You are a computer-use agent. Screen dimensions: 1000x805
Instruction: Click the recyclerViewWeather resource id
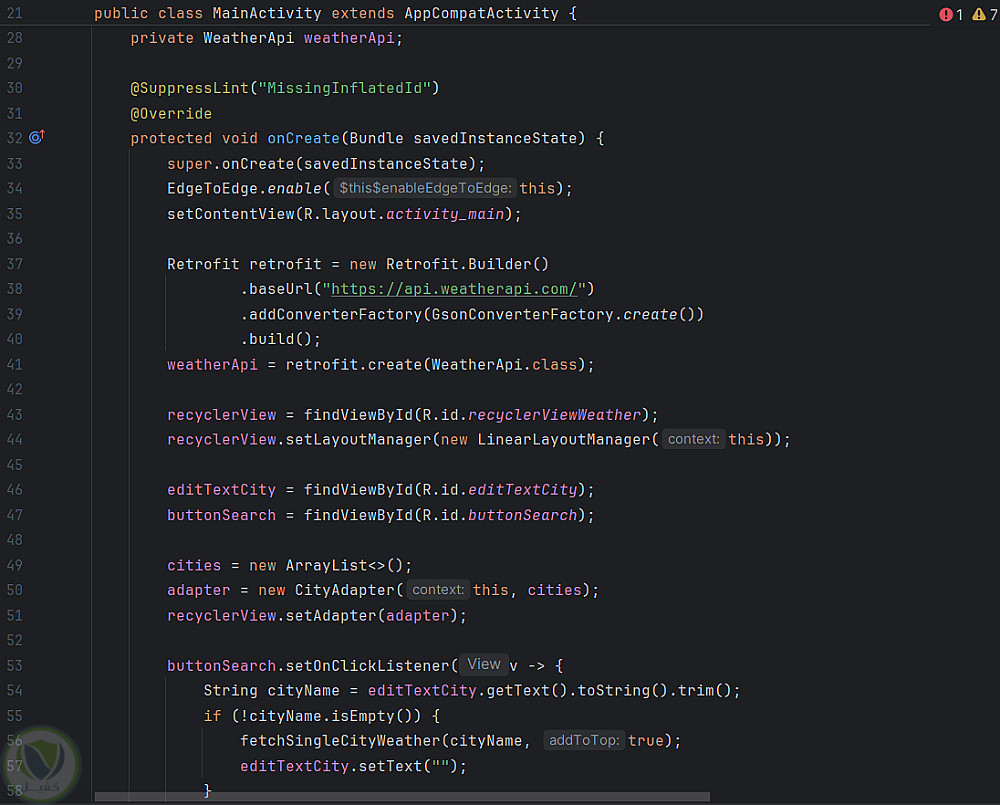point(554,414)
